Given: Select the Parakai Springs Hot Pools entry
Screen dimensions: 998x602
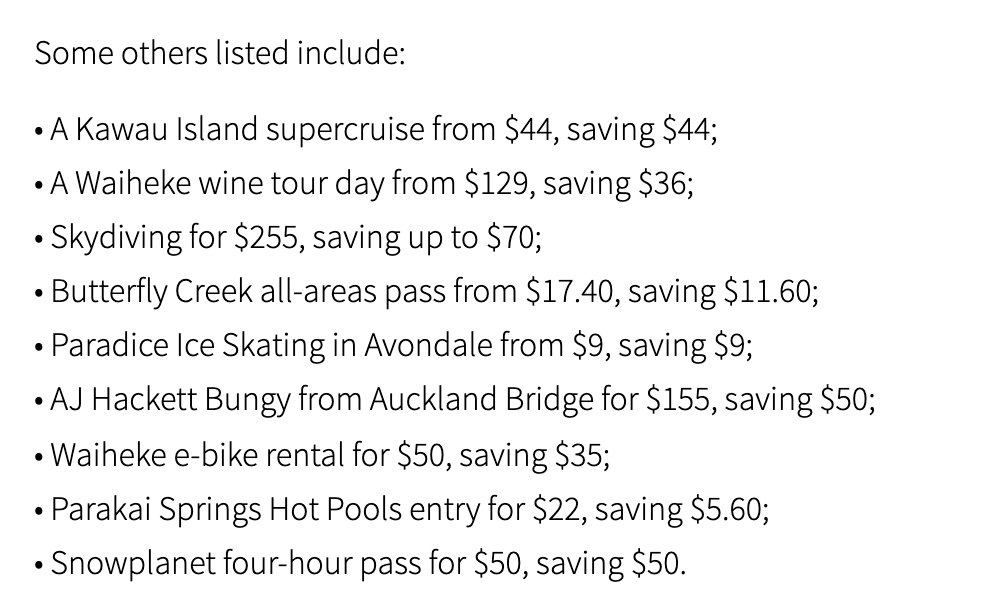Looking at the screenshot, I should pyautogui.click(x=402, y=510).
